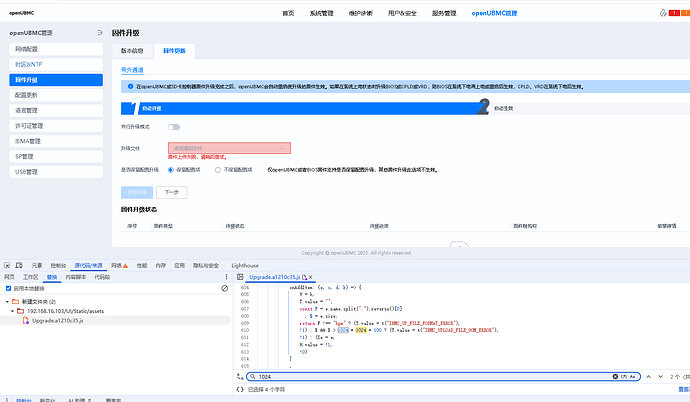Click the upgrade file selection field

[x=229, y=148]
